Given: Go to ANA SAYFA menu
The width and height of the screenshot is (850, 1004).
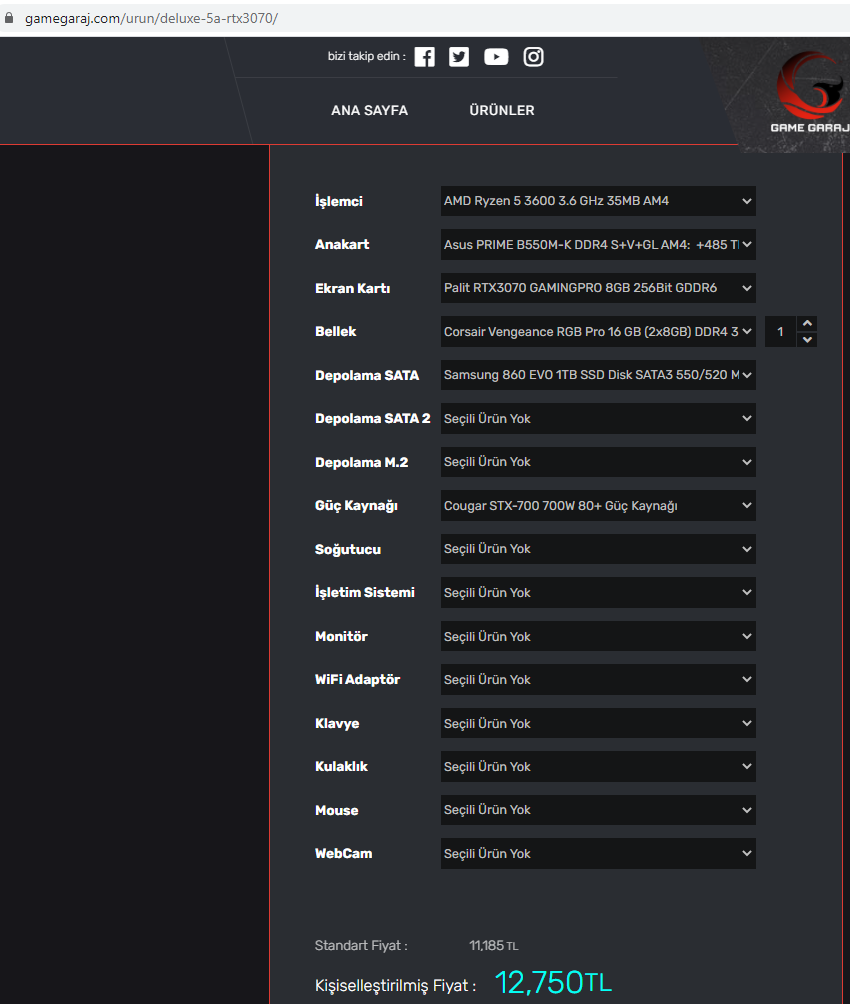Looking at the screenshot, I should click(370, 110).
